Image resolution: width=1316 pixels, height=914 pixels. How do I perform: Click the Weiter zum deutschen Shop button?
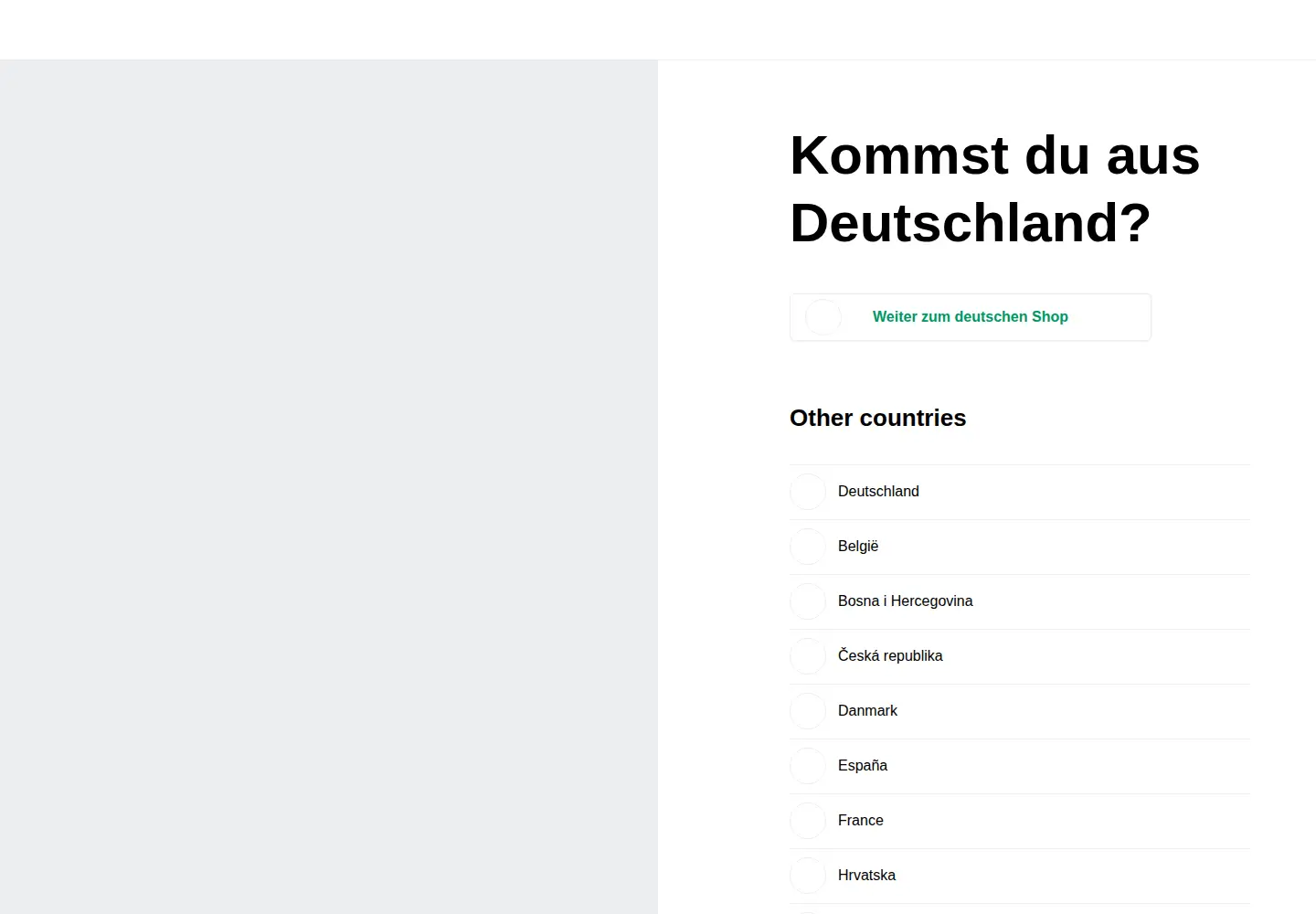coord(971,317)
